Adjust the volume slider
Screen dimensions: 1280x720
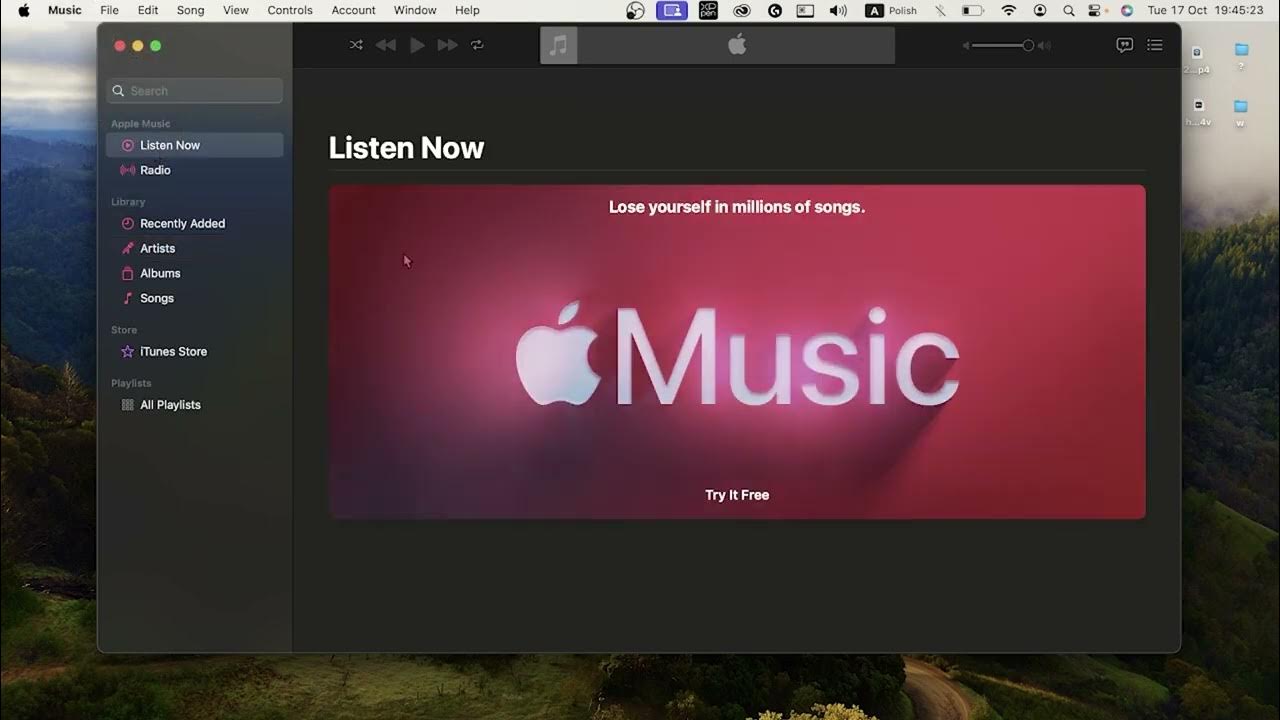click(1029, 45)
